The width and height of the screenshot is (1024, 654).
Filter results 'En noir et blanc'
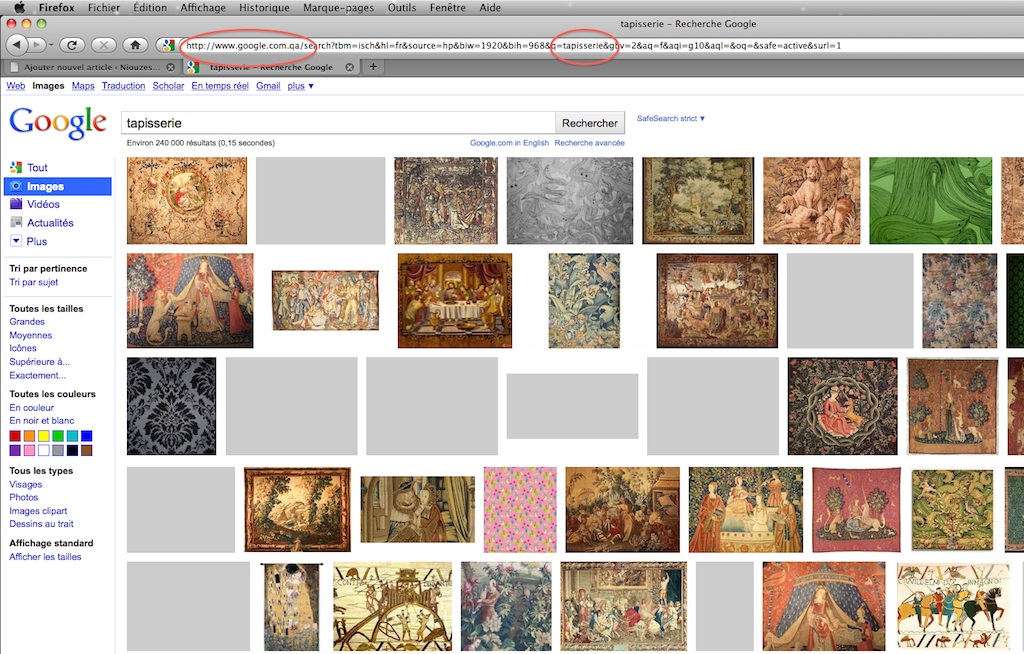pos(42,420)
